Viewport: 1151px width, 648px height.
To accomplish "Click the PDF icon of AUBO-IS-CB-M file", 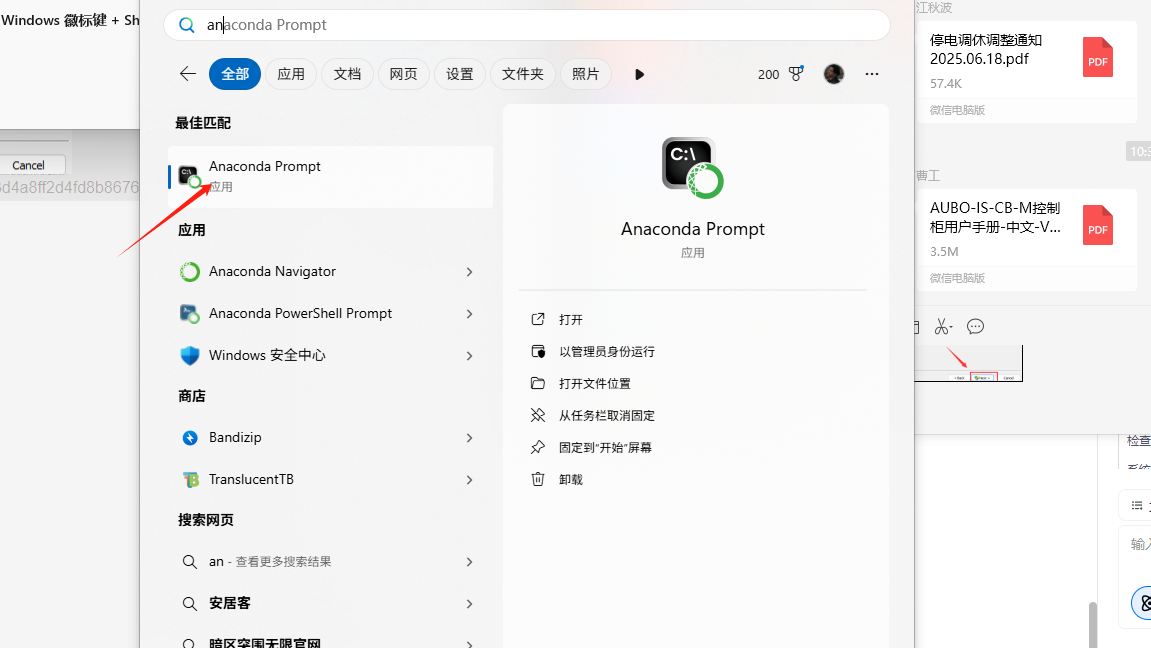I will (x=1097, y=225).
